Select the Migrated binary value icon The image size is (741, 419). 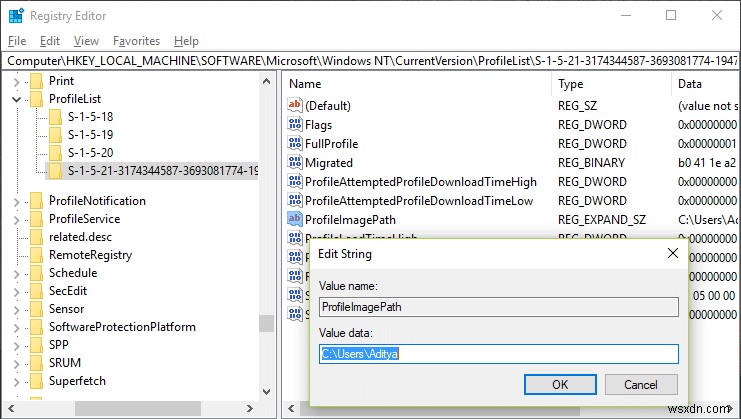[x=294, y=162]
